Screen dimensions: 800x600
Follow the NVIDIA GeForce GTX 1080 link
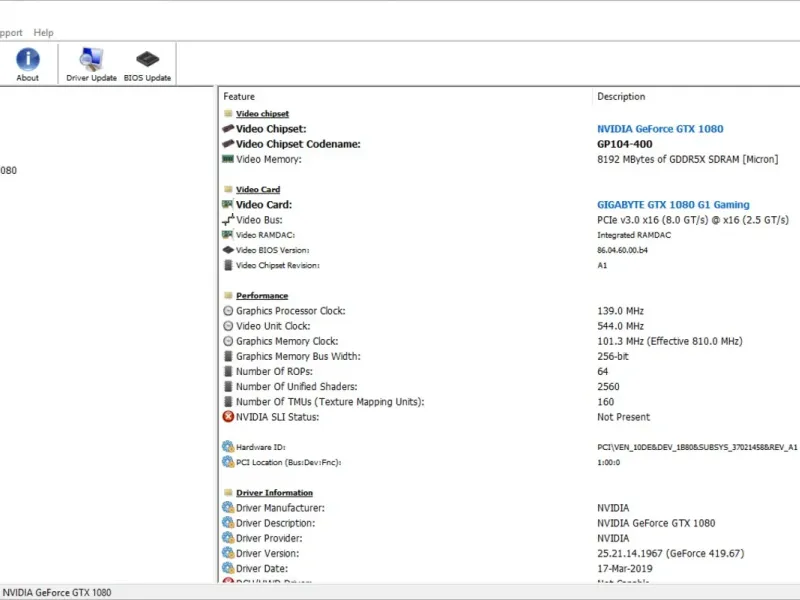[x=660, y=129]
